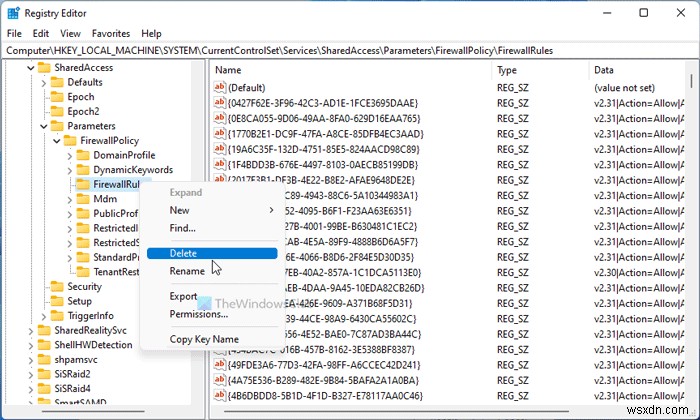Select the {1F4BDD3B-676E-4497-8103-0AECB85199DB} value
Screen dimensions: 700x420
[322, 165]
